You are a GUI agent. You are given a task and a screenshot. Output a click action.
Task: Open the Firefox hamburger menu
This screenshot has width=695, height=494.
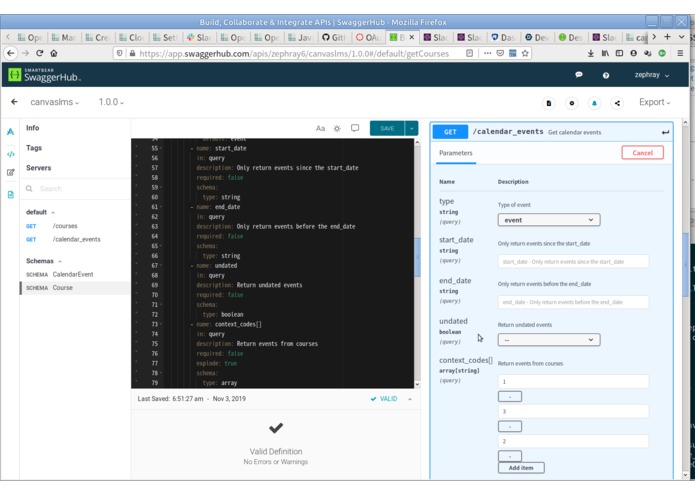click(680, 53)
